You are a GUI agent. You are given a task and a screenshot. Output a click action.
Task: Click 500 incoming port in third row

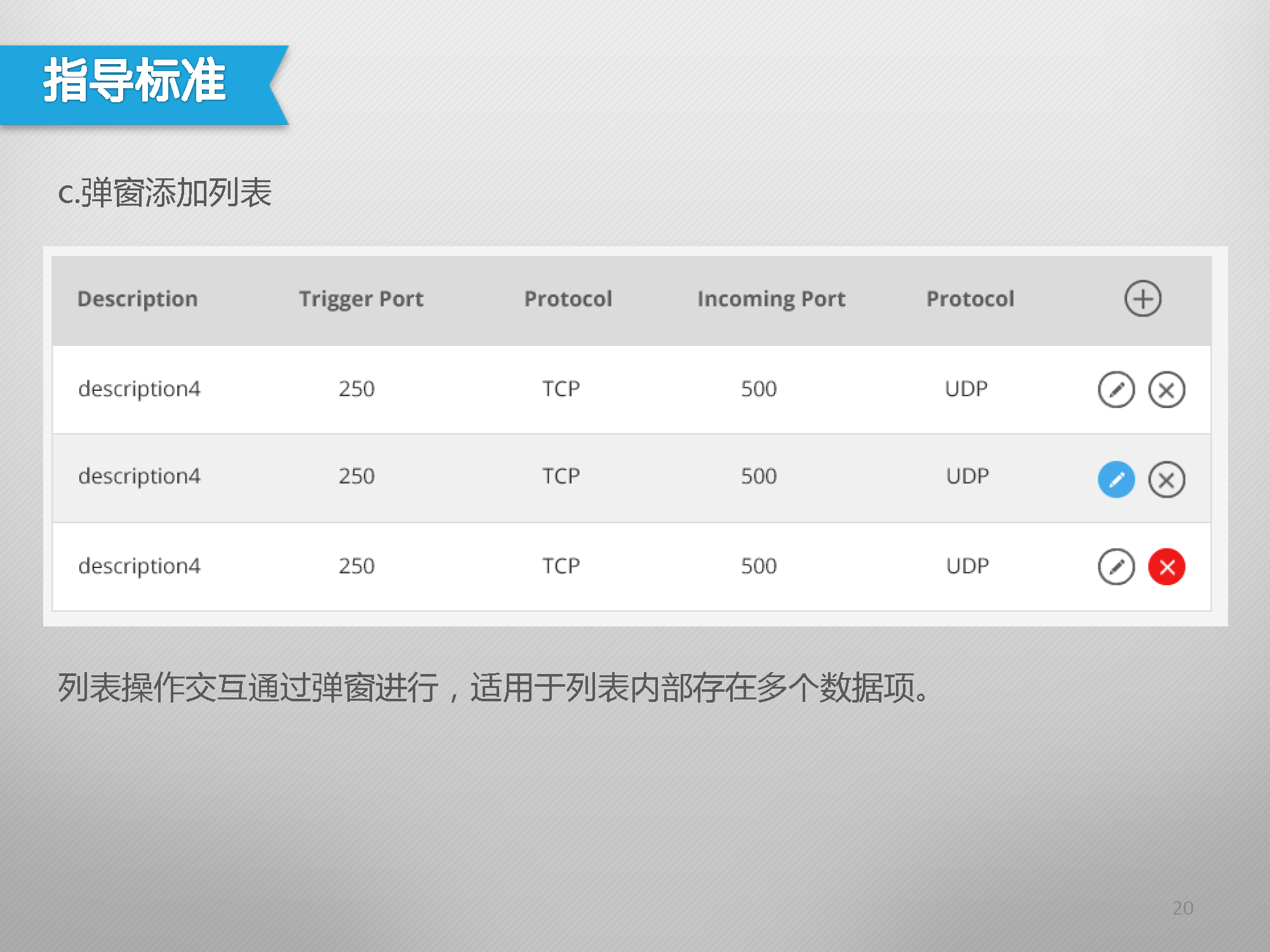(758, 565)
